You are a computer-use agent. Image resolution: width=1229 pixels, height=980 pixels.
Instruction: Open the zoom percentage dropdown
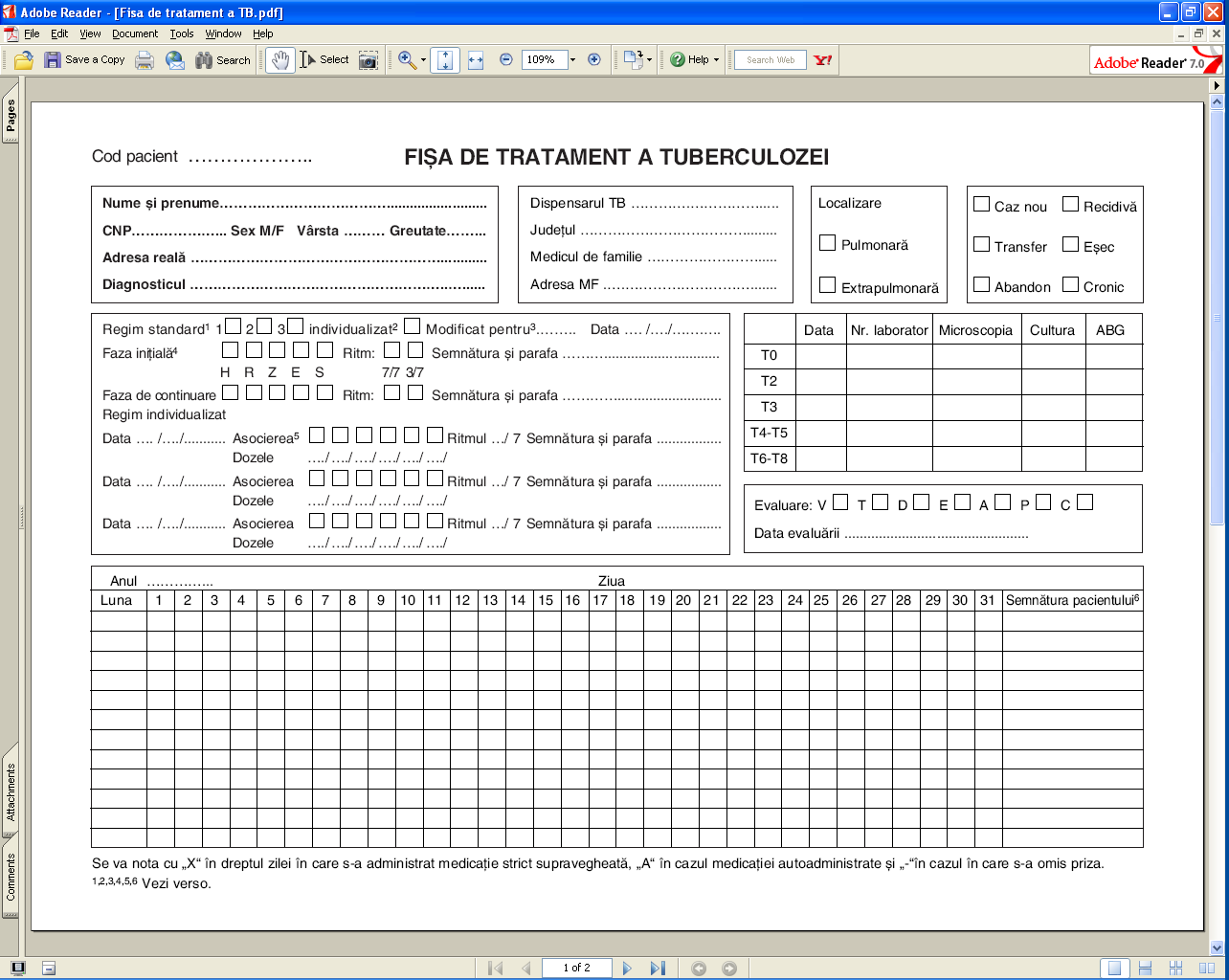(572, 59)
